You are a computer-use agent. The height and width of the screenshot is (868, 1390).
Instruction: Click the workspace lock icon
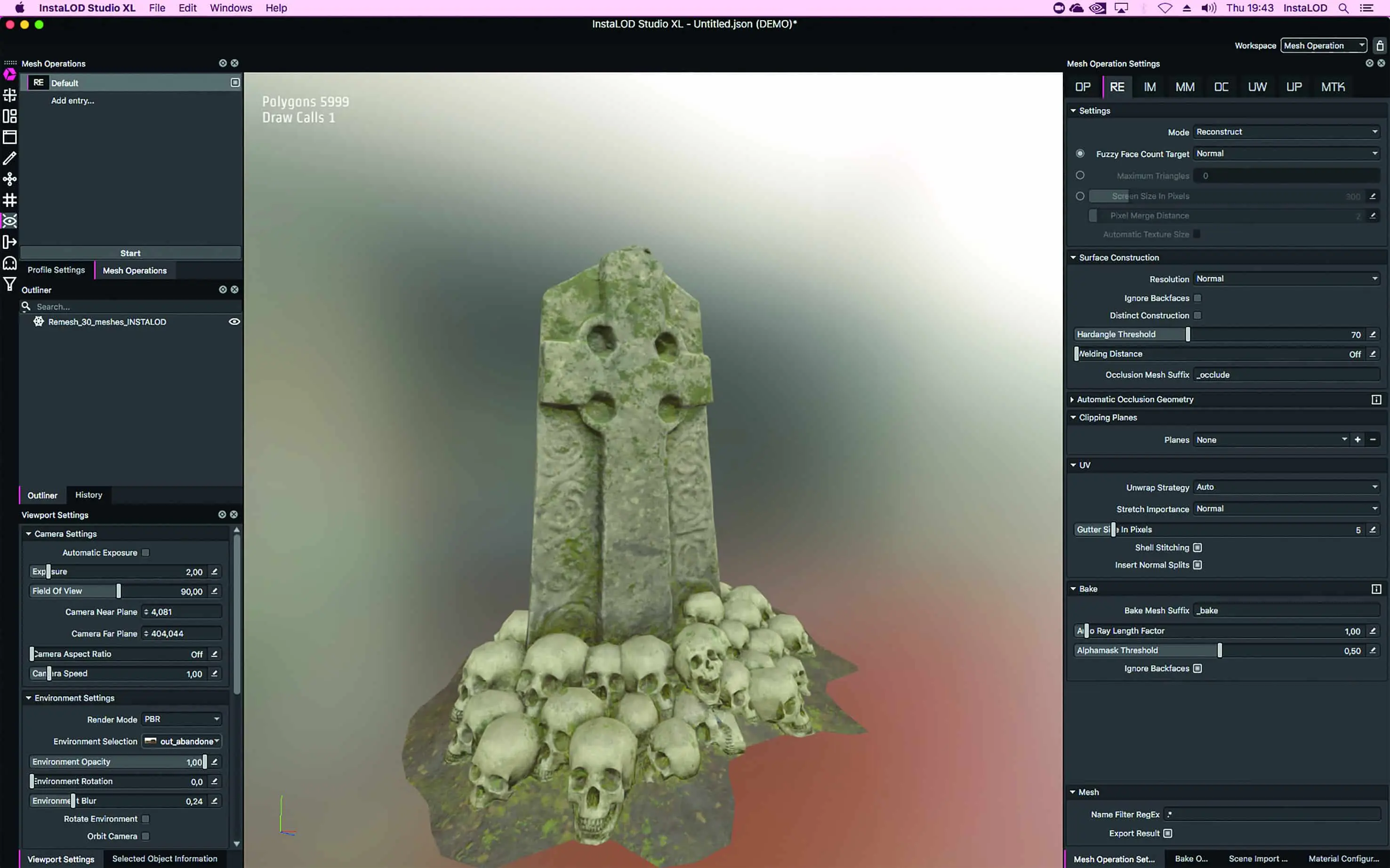pyautogui.click(x=1380, y=45)
